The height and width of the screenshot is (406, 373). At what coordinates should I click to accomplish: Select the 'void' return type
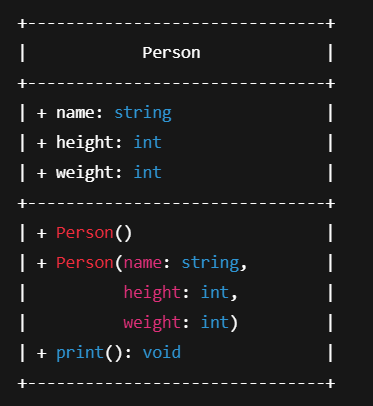(x=162, y=353)
